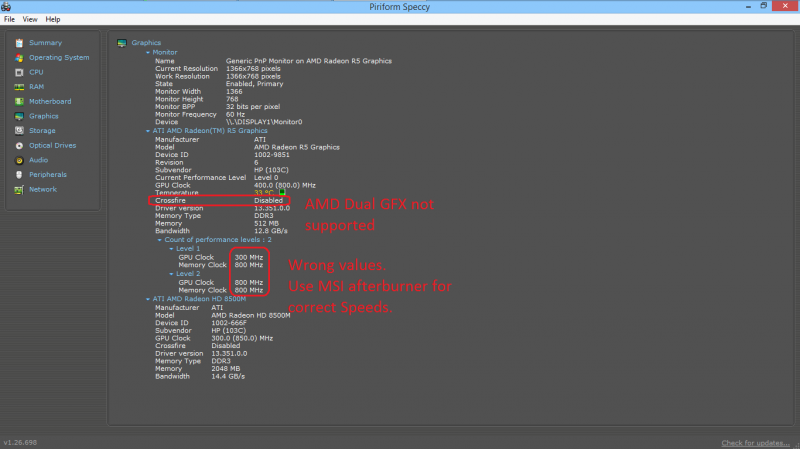This screenshot has width=800, height=449.
Task: Click the Check for updates link
Action: 755,443
